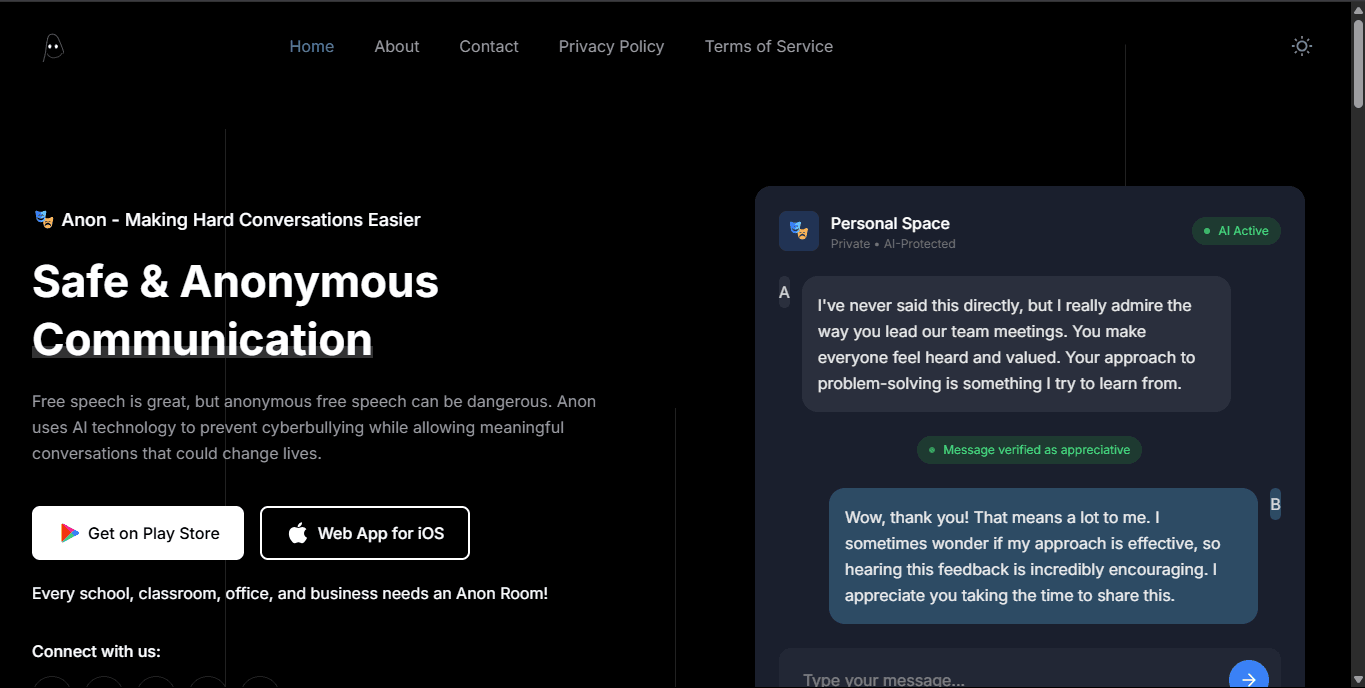The width and height of the screenshot is (1365, 688).
Task: Click first message bubble about team meetings
Action: (x=1016, y=344)
